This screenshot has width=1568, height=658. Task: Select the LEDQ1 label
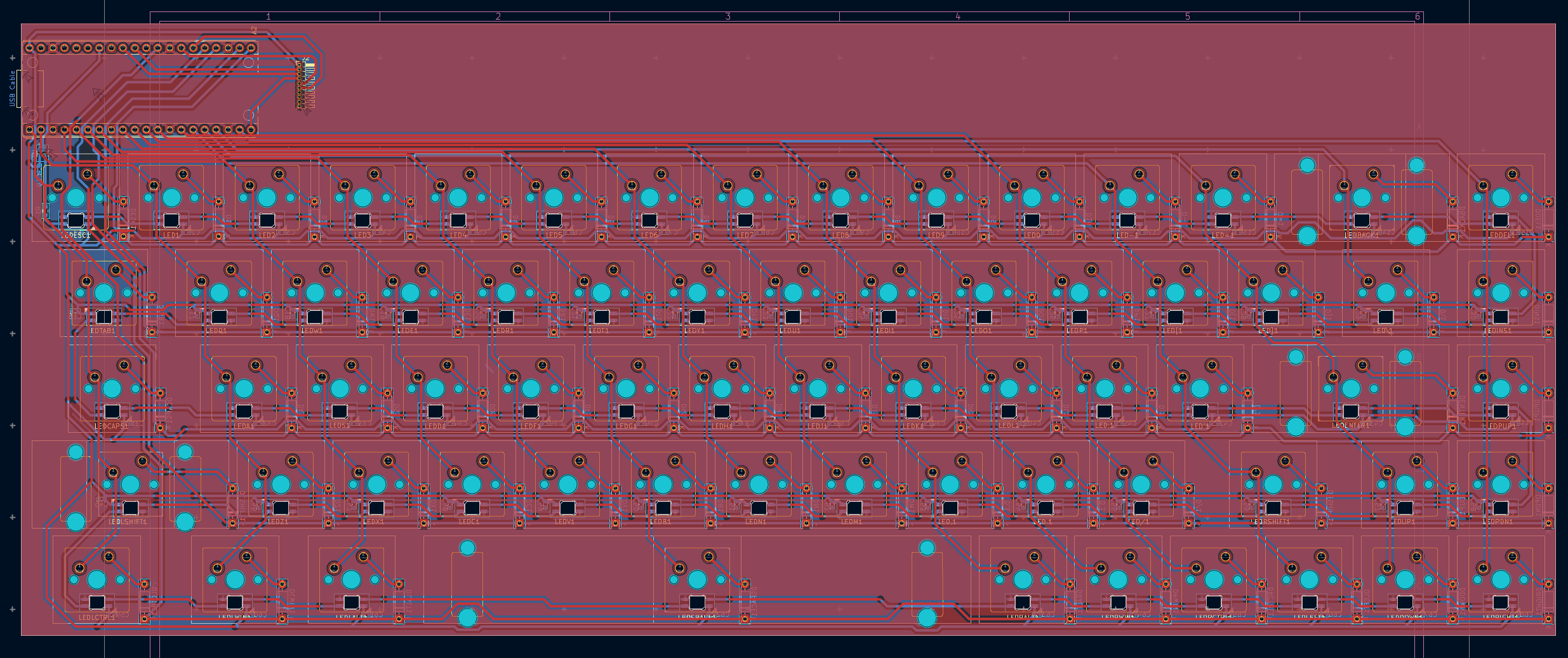(216, 331)
